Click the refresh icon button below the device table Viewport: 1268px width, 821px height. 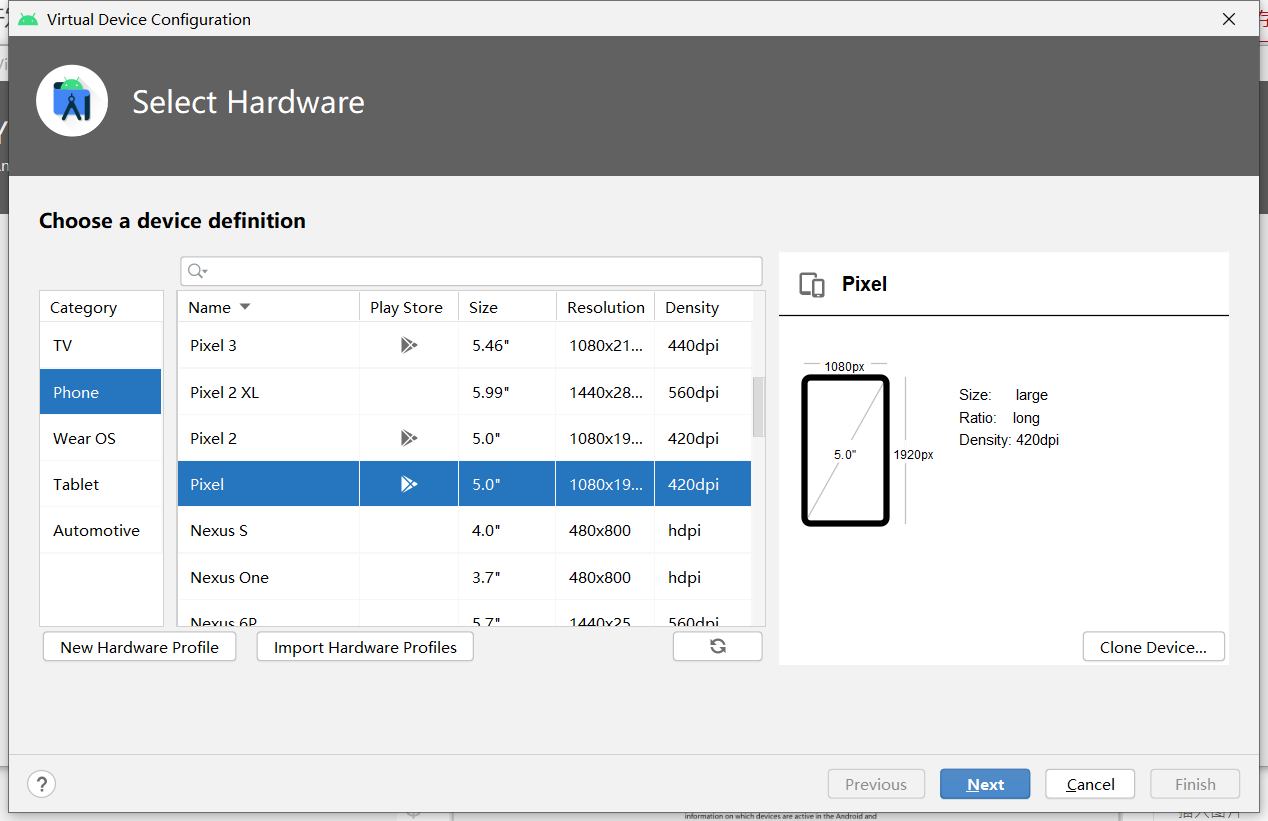tap(717, 646)
